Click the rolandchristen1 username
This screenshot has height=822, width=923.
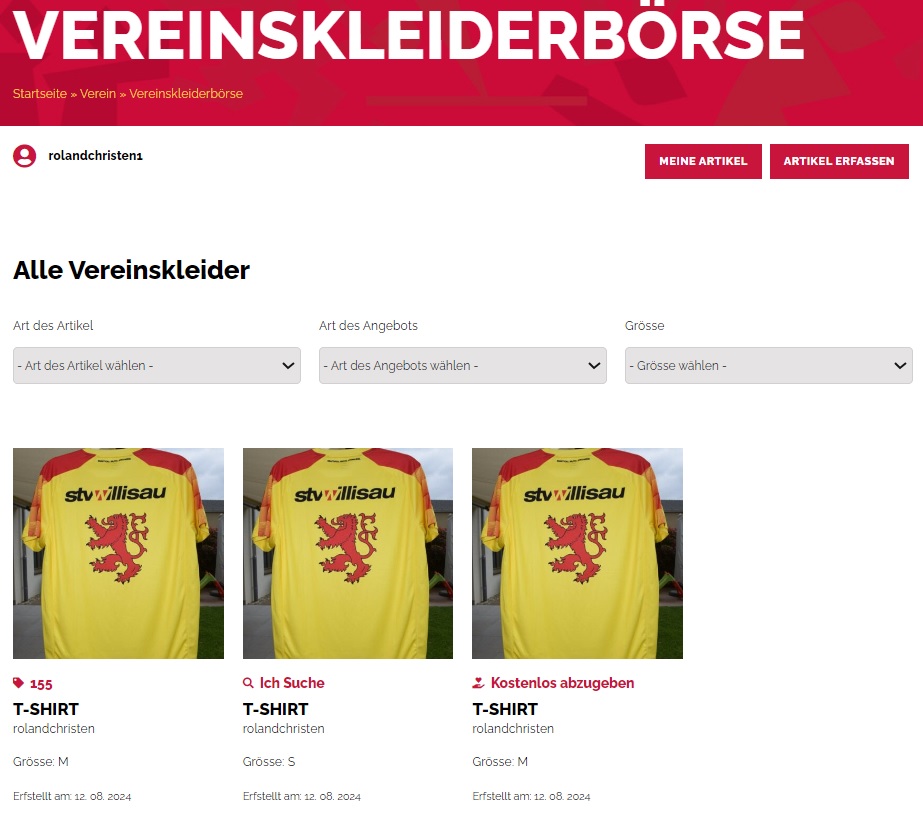point(95,156)
